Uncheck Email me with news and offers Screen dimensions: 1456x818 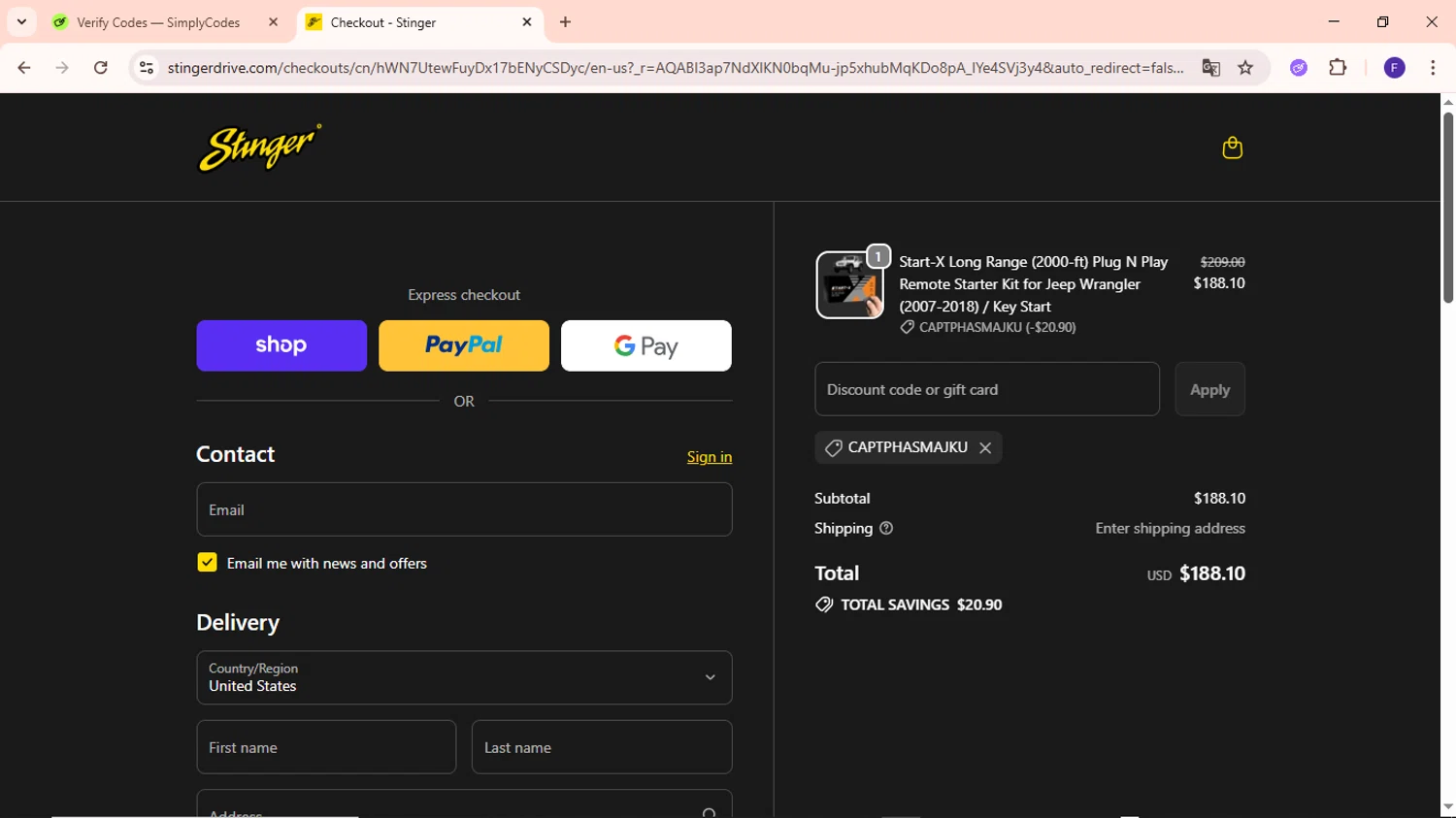207,563
